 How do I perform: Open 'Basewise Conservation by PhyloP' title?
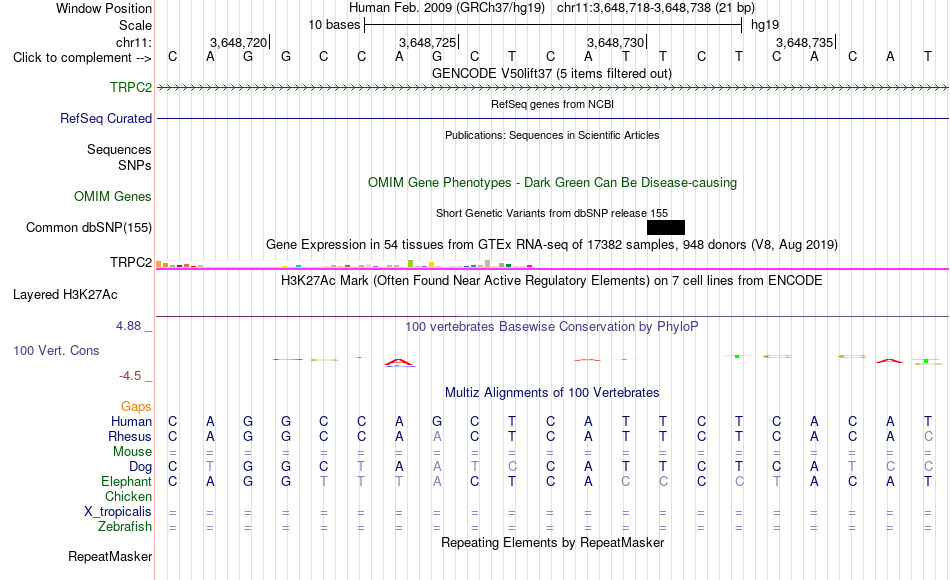(x=552, y=327)
